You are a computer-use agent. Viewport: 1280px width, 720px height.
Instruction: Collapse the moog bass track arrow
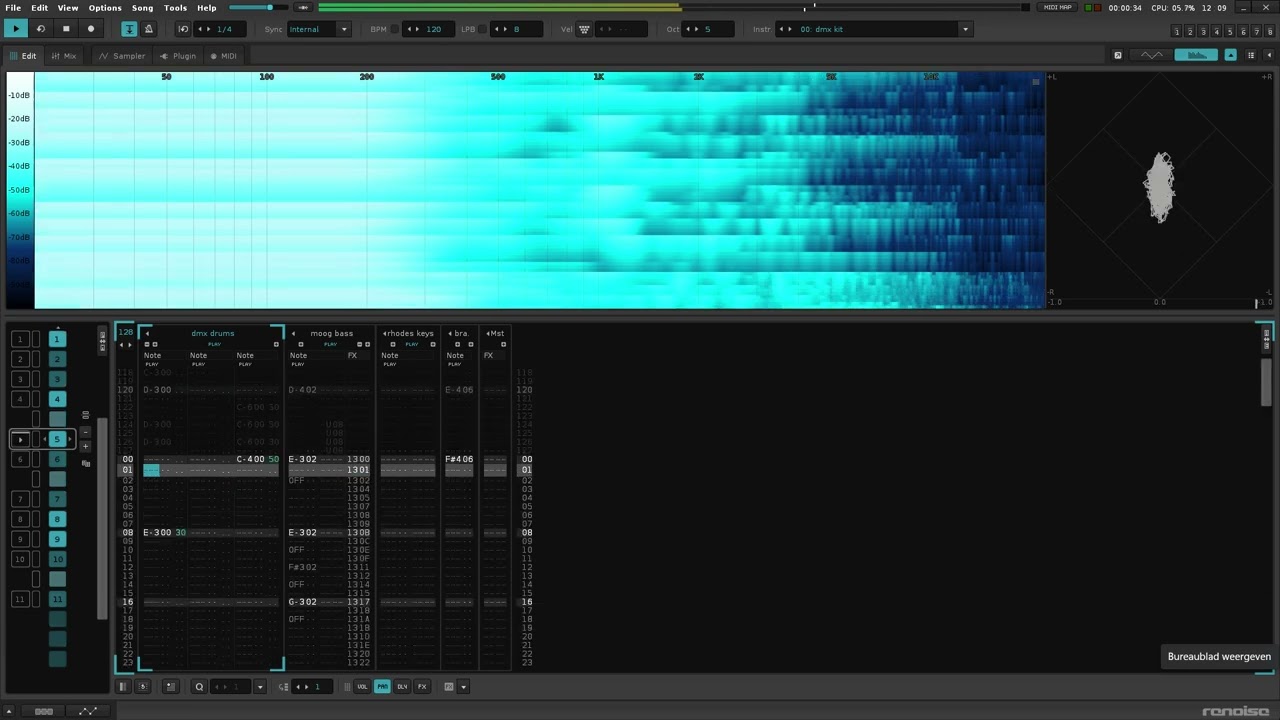tap(293, 333)
